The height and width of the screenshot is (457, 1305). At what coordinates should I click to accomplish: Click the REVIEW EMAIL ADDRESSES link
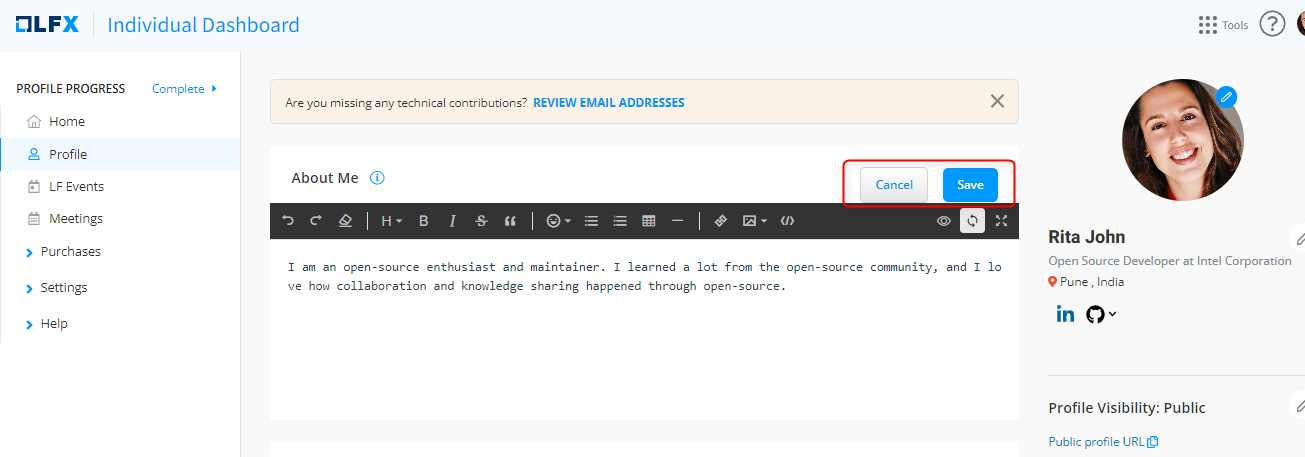[x=608, y=103]
